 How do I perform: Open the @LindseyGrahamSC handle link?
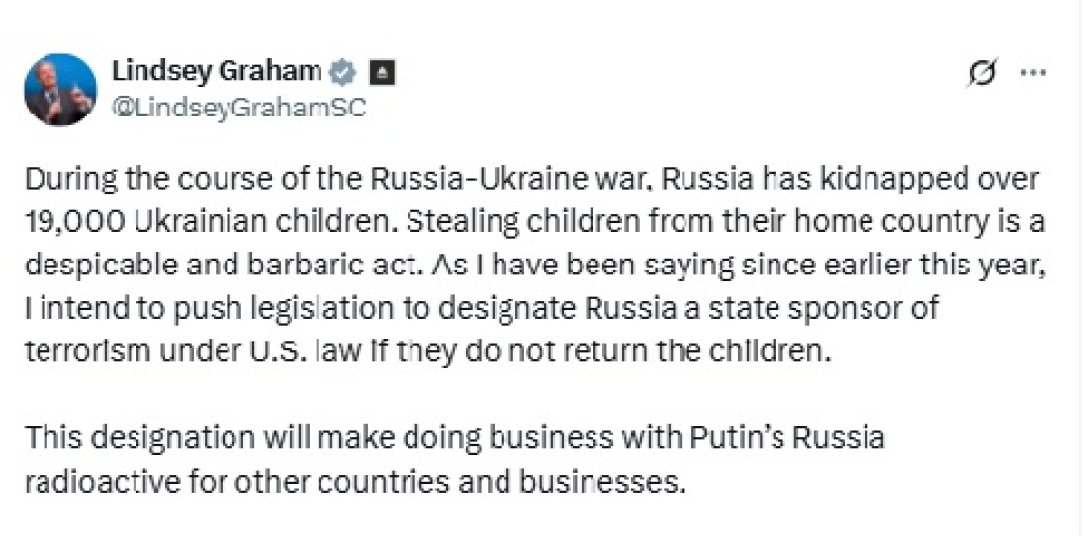tap(240, 108)
